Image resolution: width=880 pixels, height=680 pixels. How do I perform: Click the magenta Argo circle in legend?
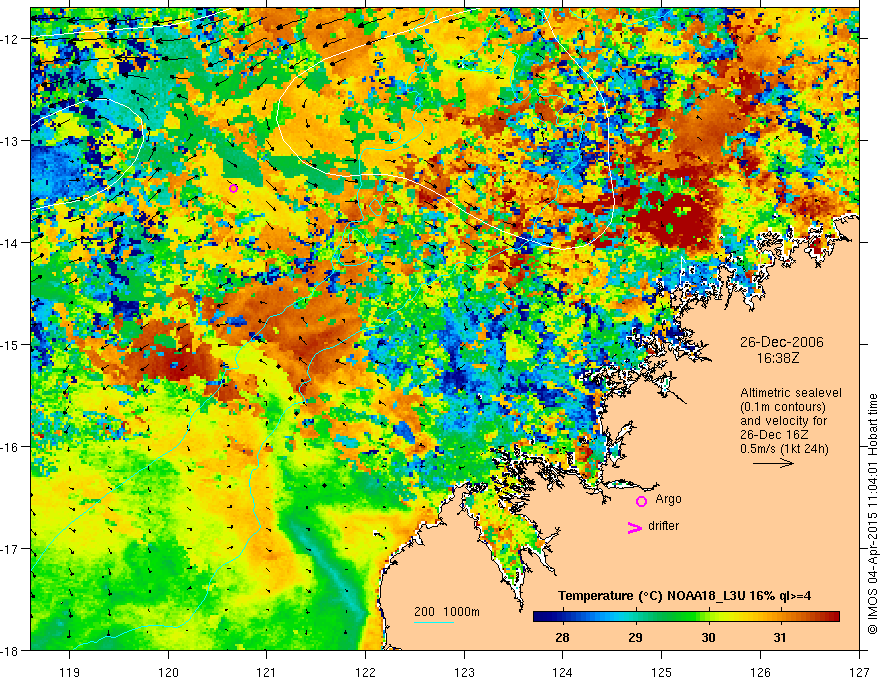[641, 501]
